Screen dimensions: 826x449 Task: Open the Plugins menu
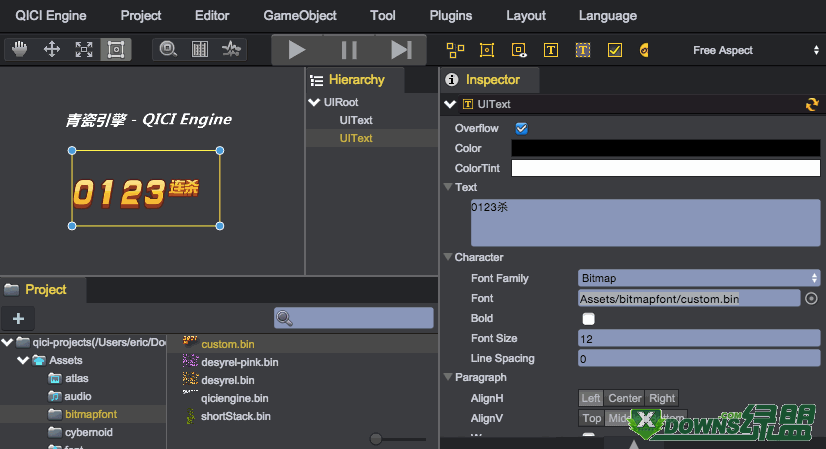pyautogui.click(x=450, y=16)
